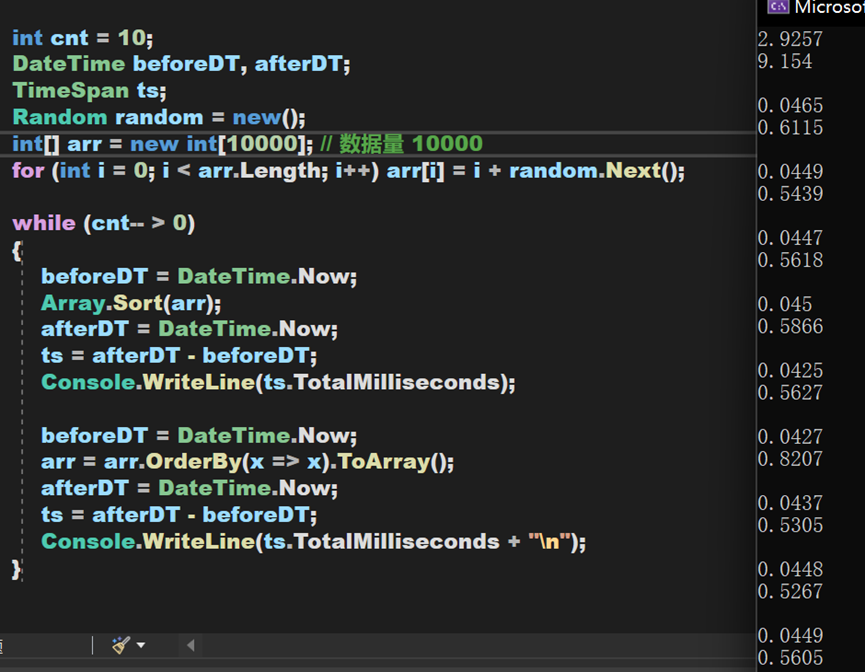Click the horizontal scrollbar left arrow
The height and width of the screenshot is (672, 865).
tap(191, 645)
